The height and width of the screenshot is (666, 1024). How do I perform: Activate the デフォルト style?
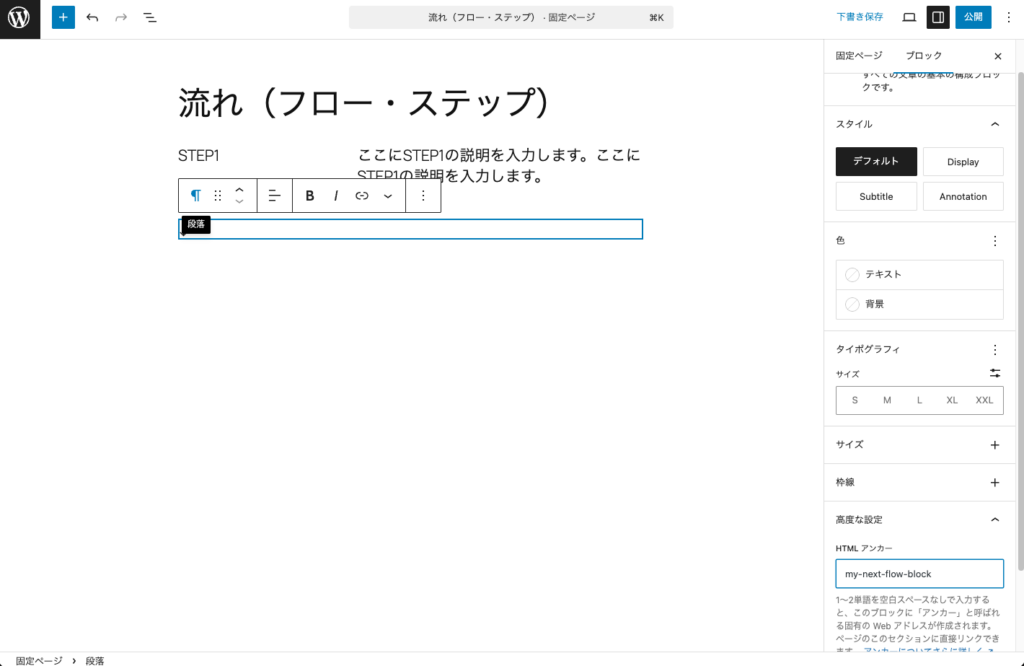tap(875, 161)
